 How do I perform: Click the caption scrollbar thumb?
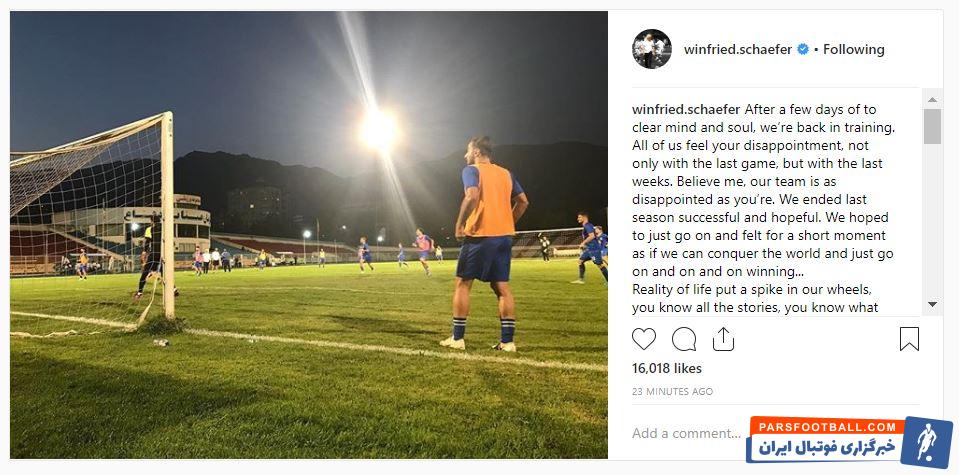tap(932, 127)
